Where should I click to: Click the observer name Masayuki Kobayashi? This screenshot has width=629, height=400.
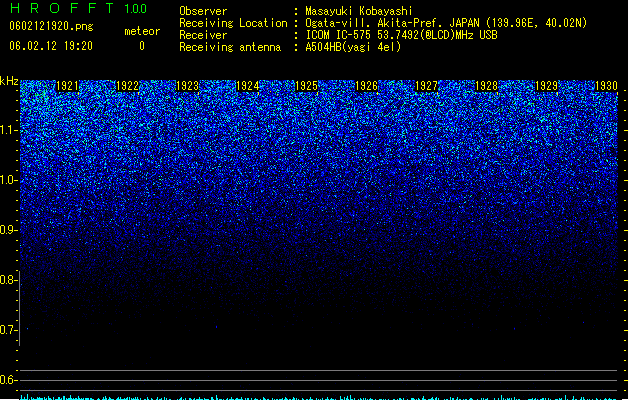point(359,11)
